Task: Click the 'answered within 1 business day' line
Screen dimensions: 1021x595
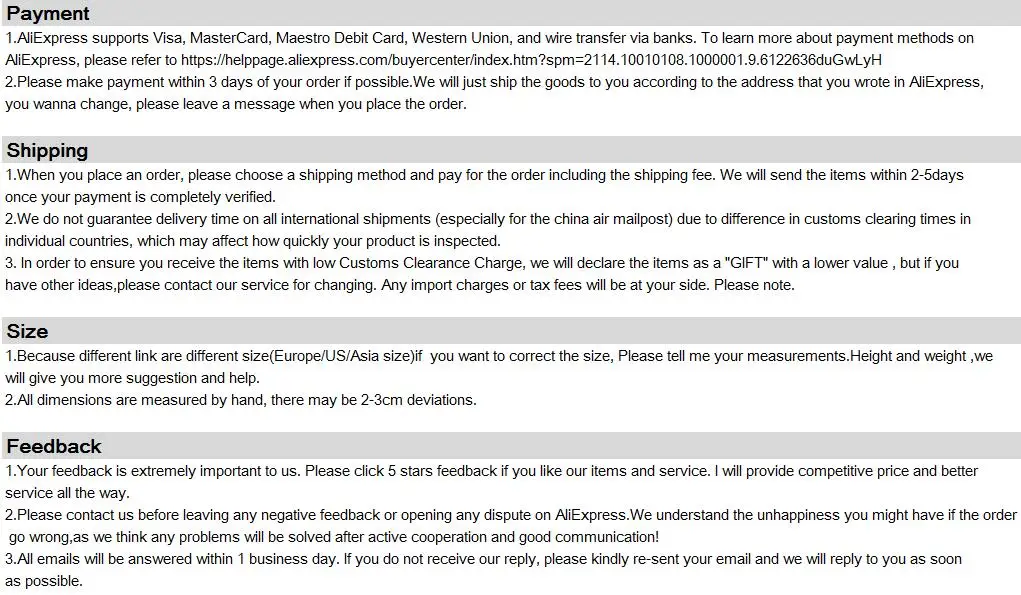Action: point(483,559)
